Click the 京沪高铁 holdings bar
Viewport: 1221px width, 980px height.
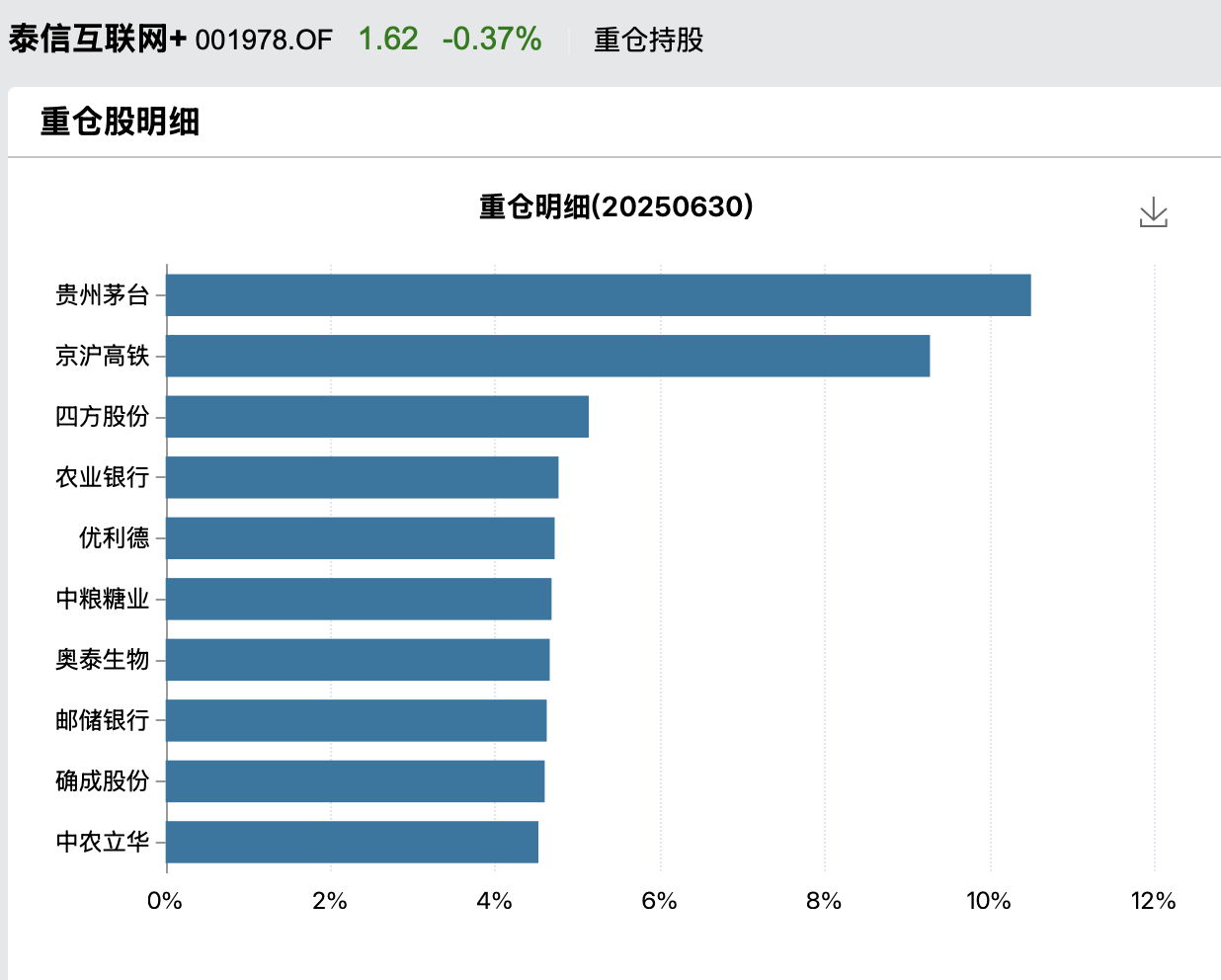(547, 356)
